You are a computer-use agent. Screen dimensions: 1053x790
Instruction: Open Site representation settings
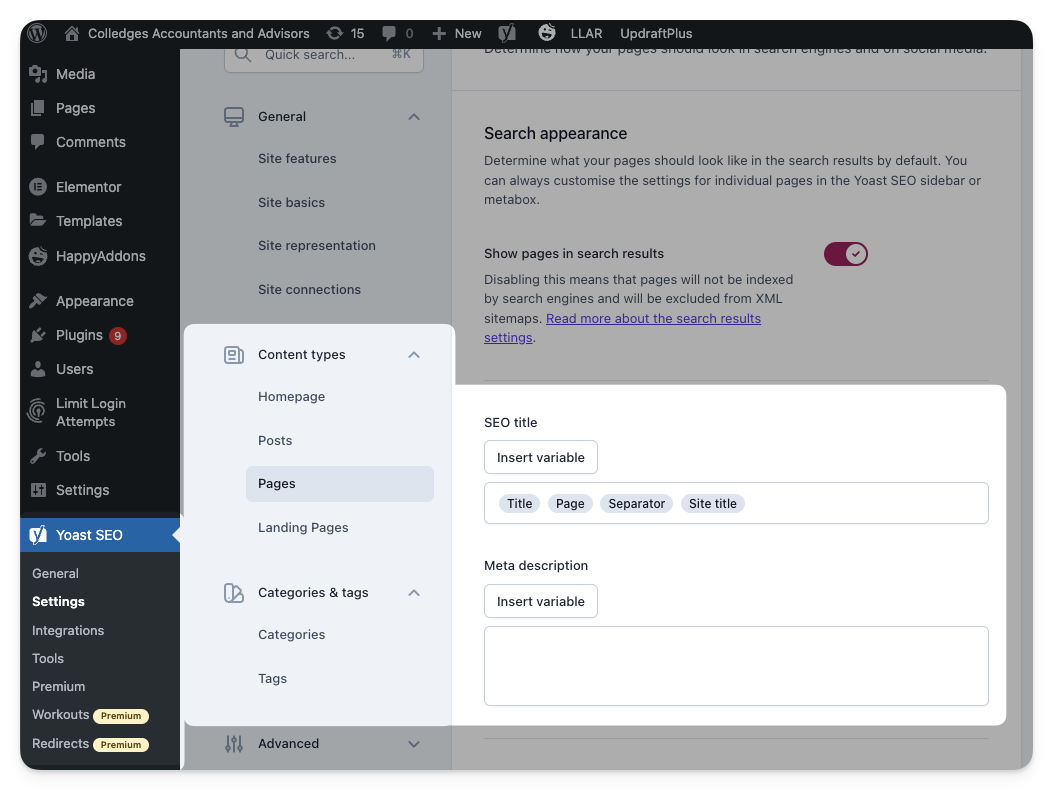pyautogui.click(x=316, y=245)
